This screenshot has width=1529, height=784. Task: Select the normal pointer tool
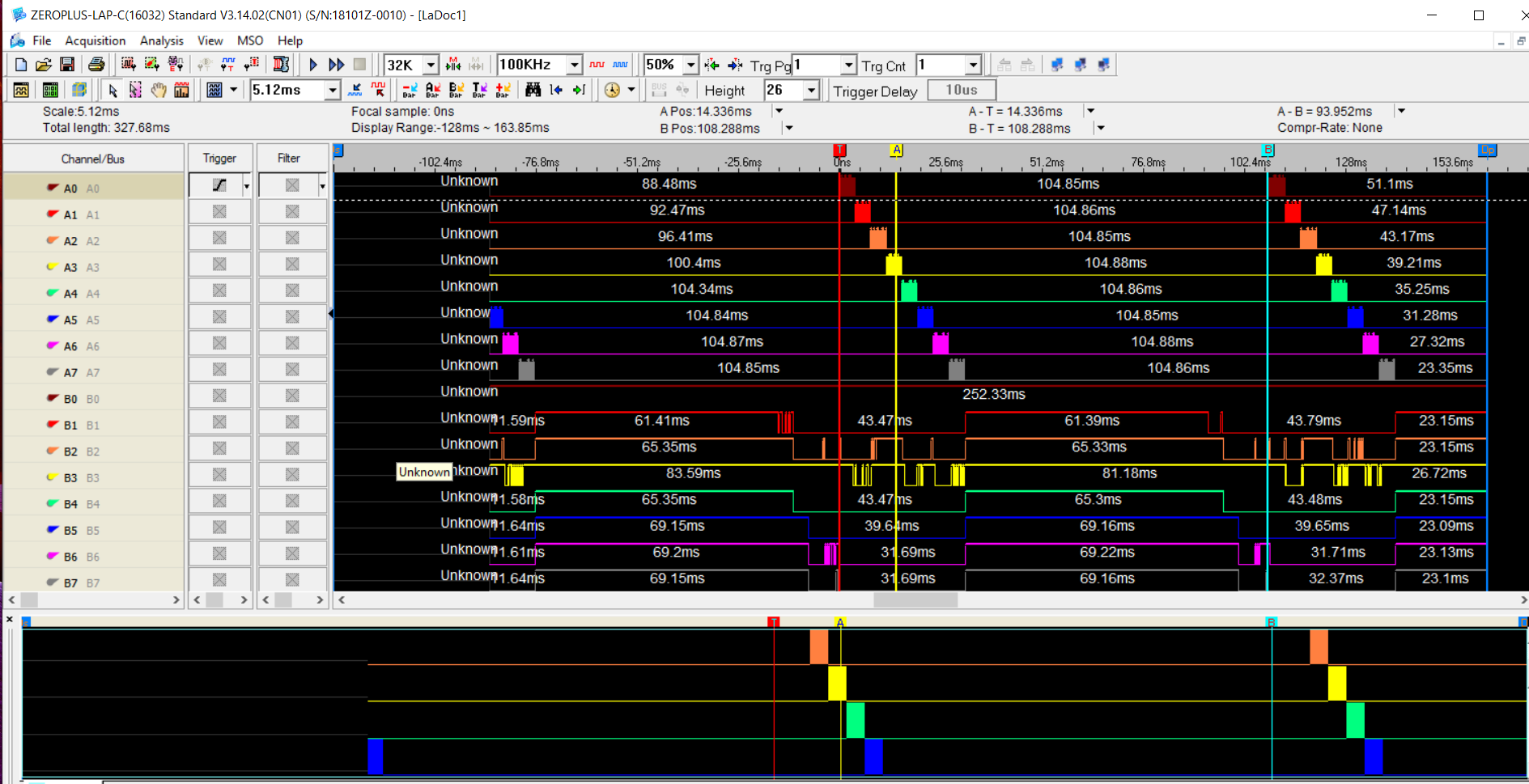pos(113,90)
